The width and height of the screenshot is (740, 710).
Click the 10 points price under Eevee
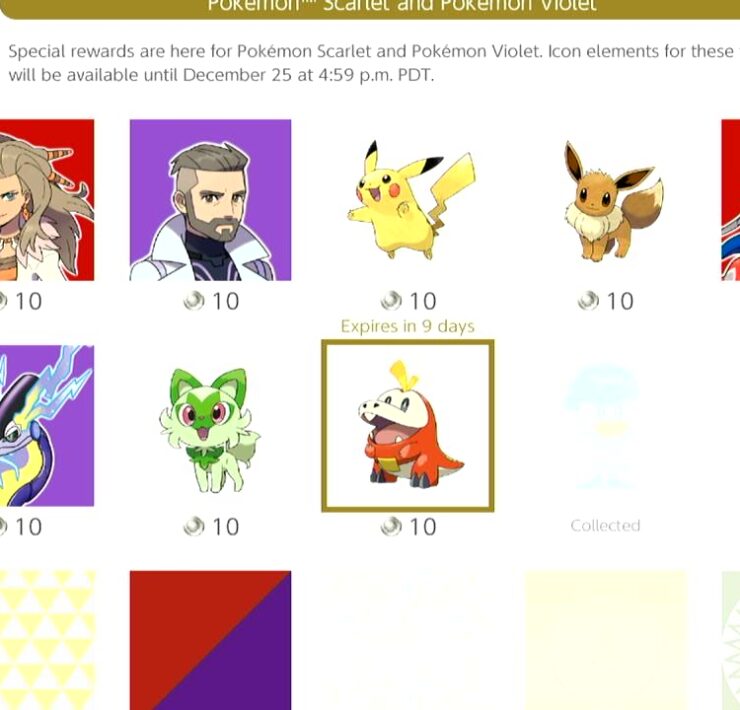point(606,301)
